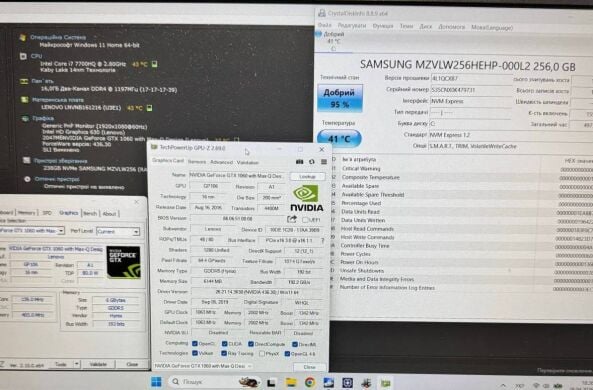Toggle the PhysX checkbox in GPU-Z
This screenshot has width=593, height=390.
click(x=262, y=354)
